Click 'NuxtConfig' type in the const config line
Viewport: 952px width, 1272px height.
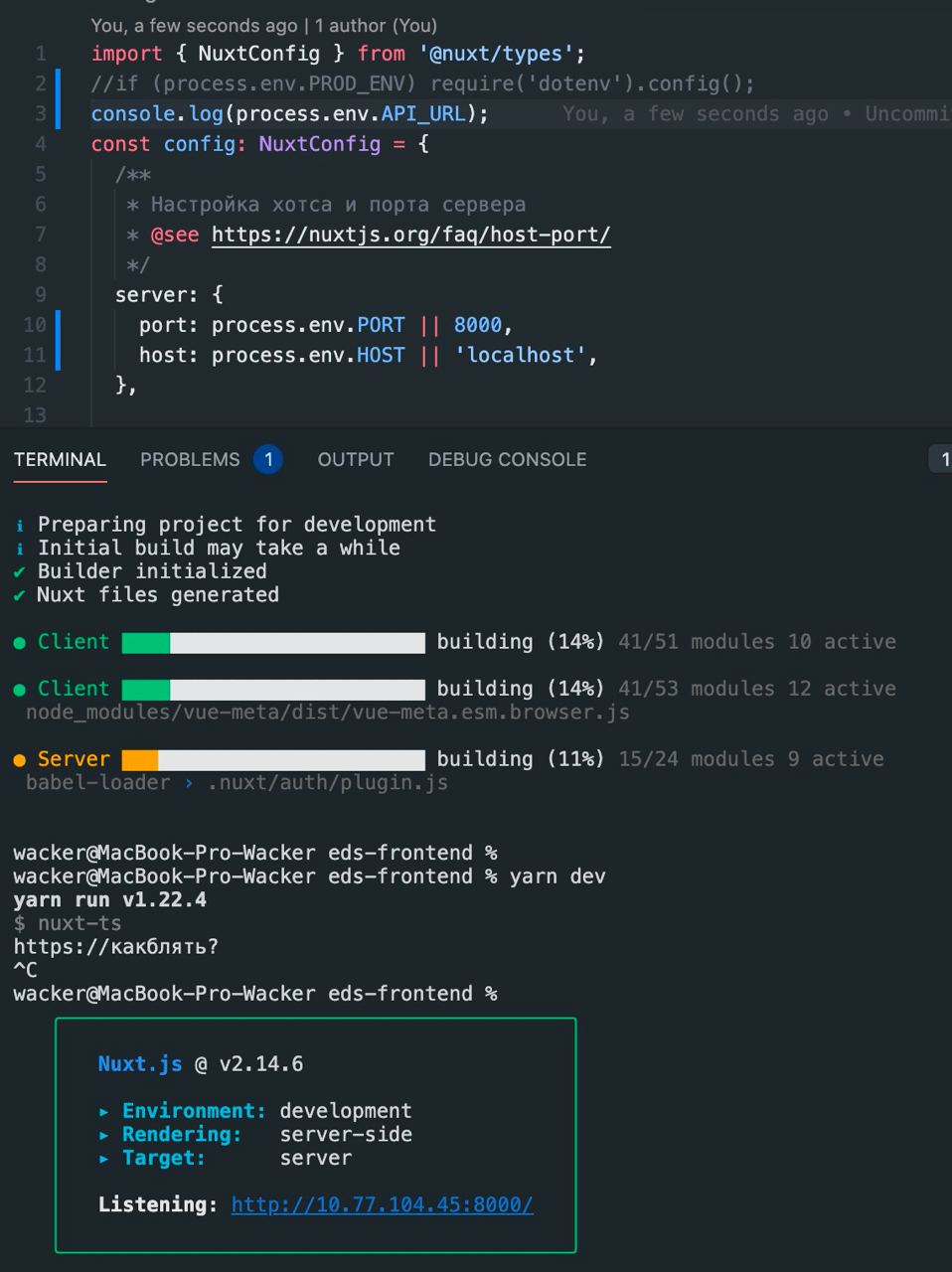(319, 144)
